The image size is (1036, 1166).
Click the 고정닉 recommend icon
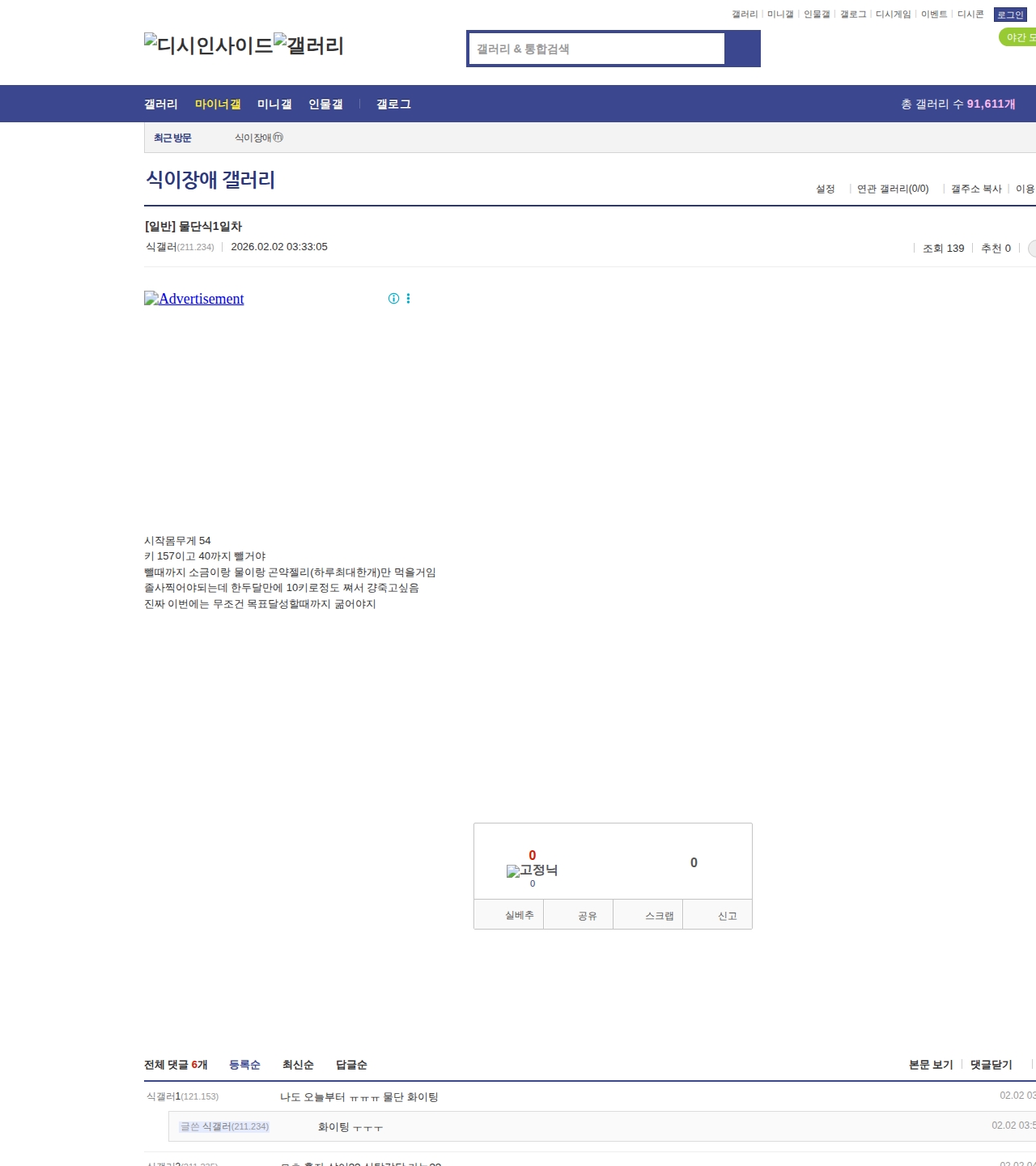click(x=532, y=870)
